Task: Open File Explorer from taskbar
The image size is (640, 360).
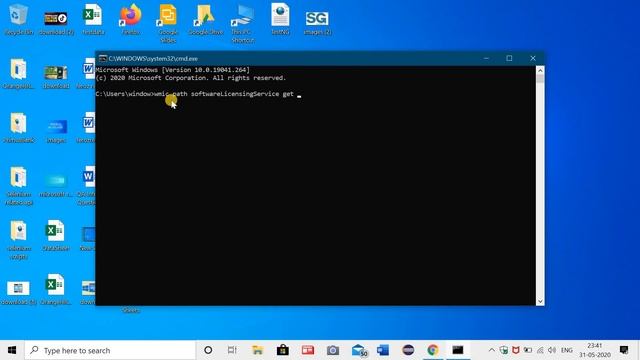Action: [x=258, y=350]
